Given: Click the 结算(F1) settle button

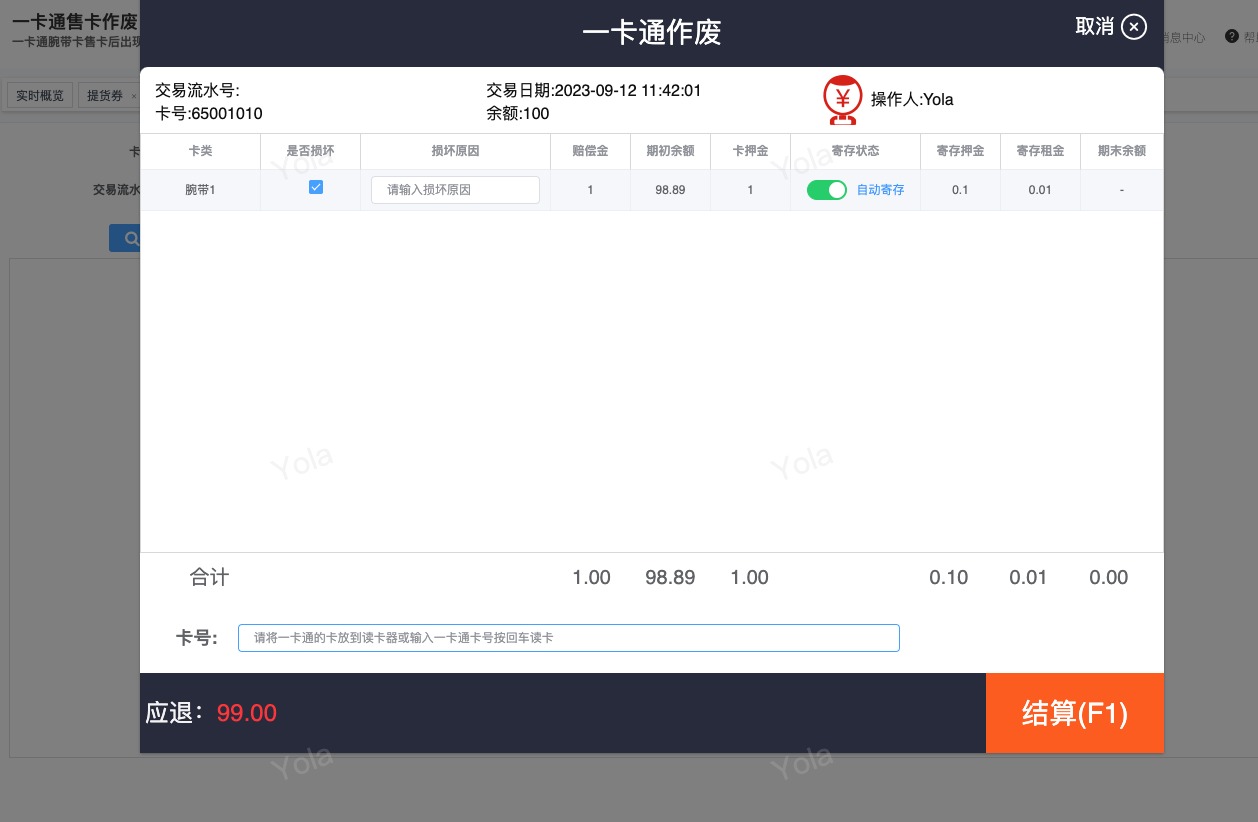Looking at the screenshot, I should point(1075,713).
